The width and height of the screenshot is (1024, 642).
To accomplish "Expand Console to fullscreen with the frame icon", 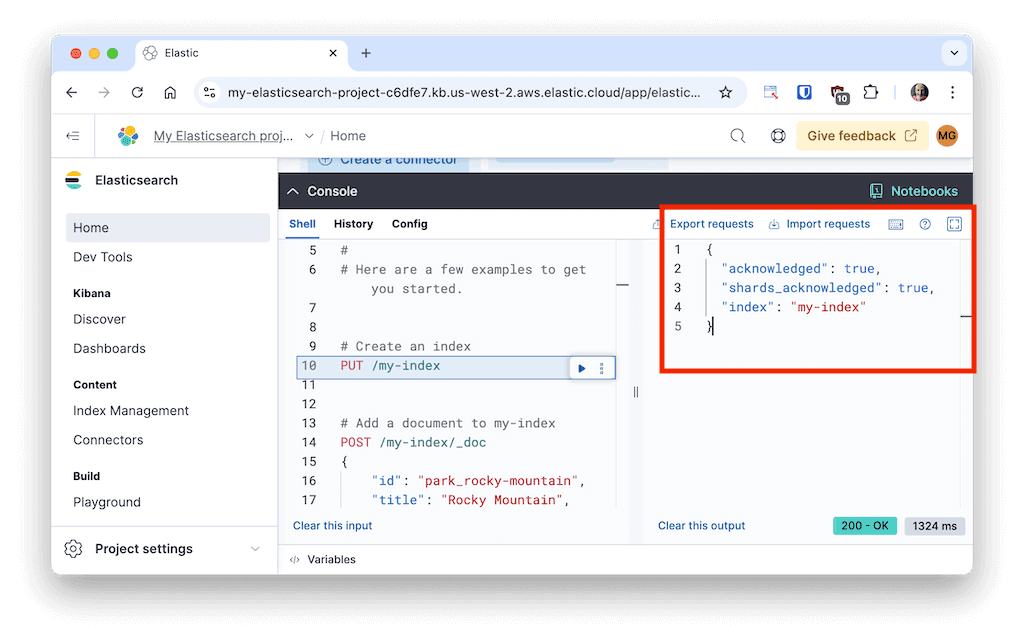I will (954, 224).
